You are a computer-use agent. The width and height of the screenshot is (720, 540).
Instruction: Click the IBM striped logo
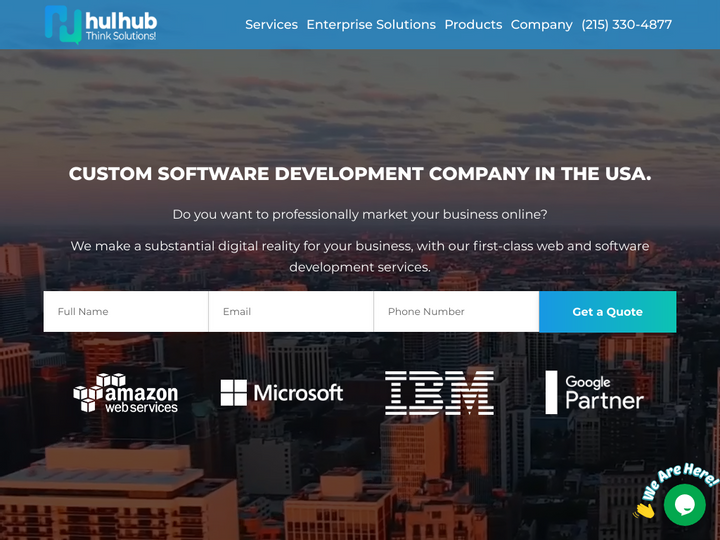(439, 393)
